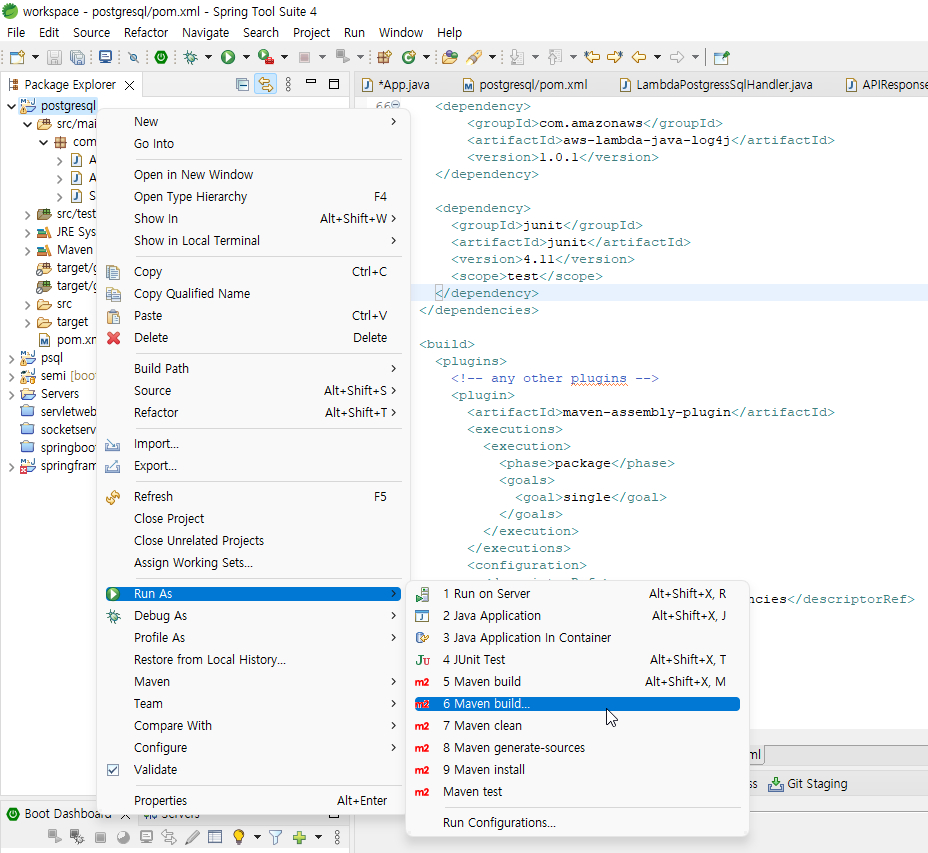
Task: Click Properties in the context menu
Action: pos(160,801)
